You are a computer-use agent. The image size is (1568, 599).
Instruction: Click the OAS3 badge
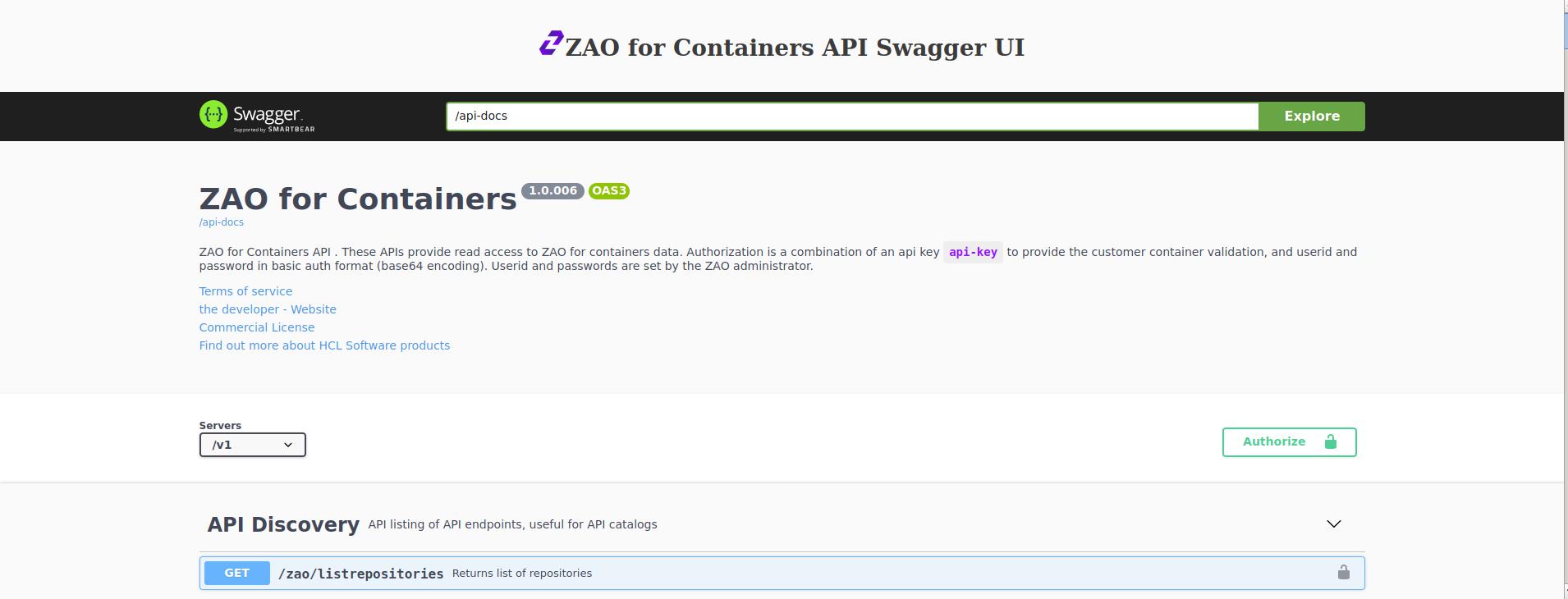(608, 191)
